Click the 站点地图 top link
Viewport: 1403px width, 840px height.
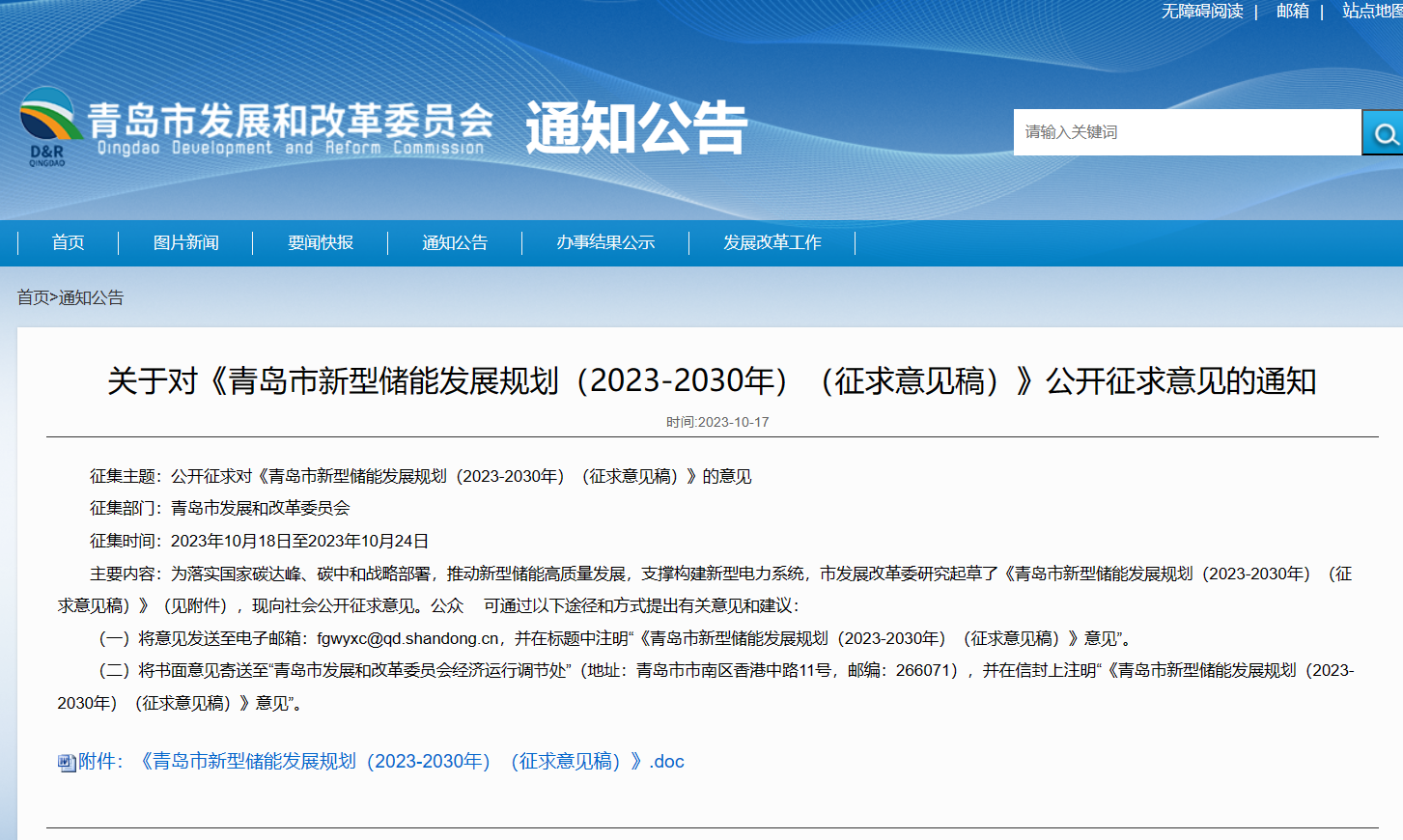1372,11
